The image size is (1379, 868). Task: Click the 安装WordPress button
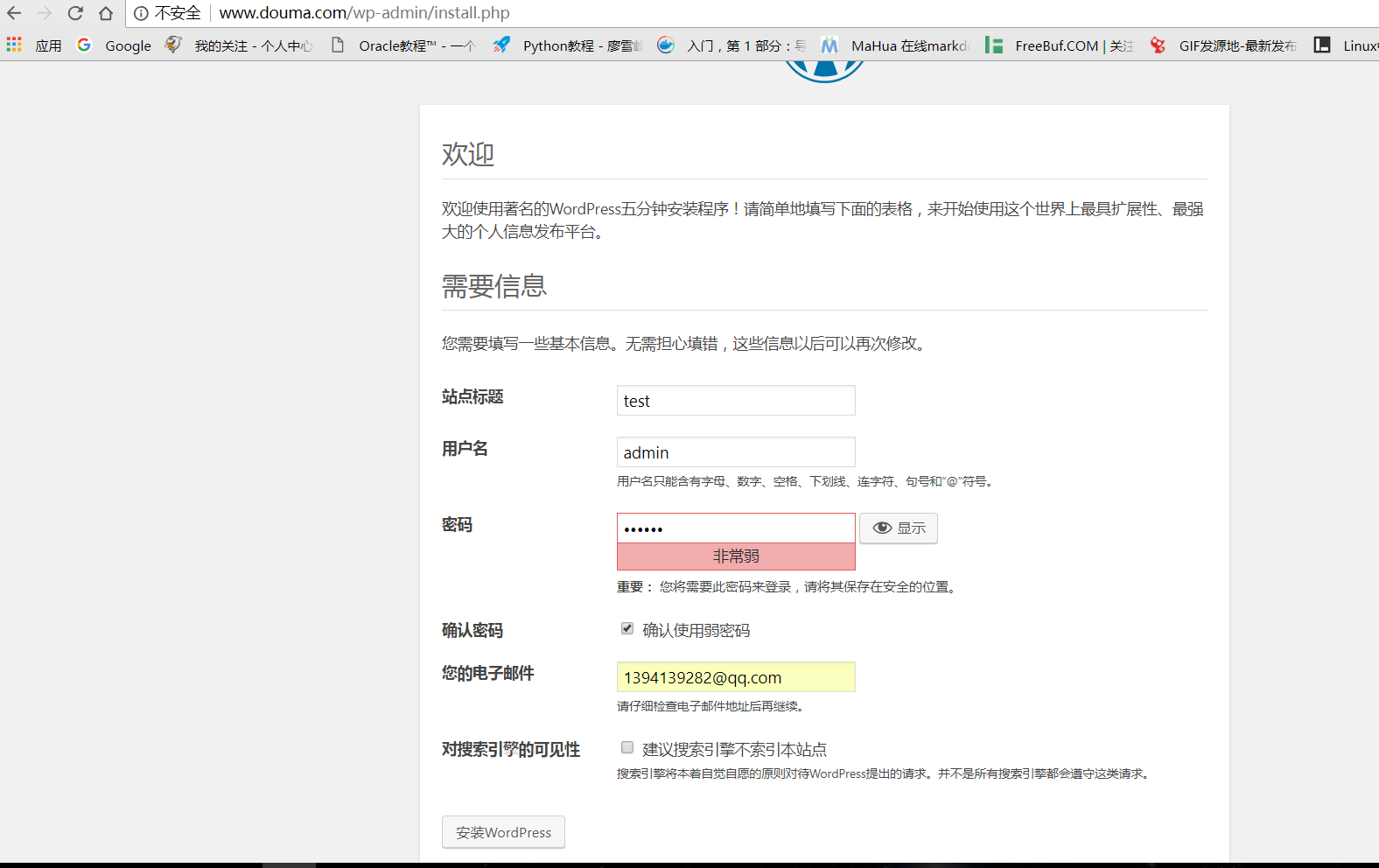click(503, 832)
